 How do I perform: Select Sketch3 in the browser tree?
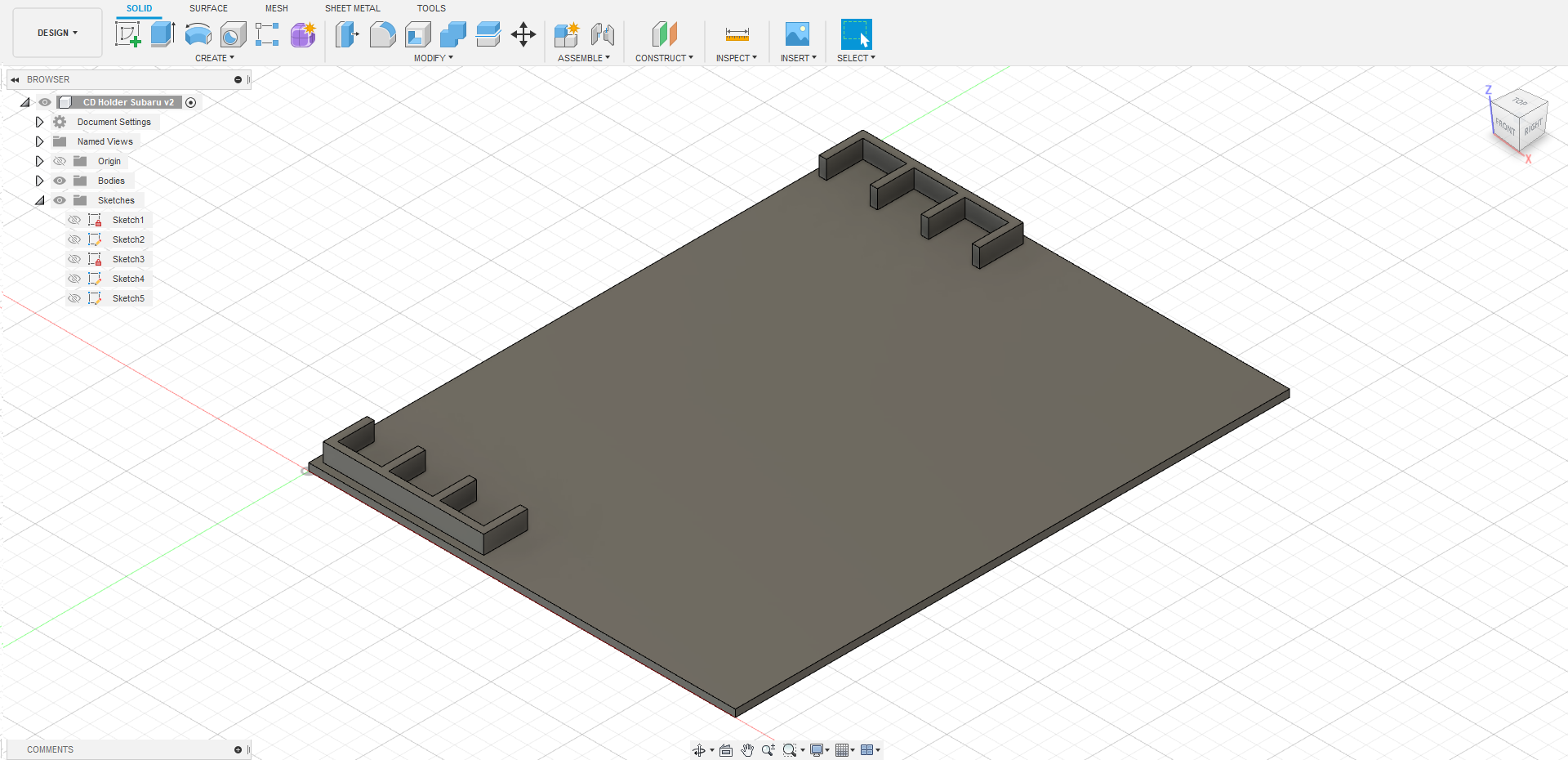point(128,259)
